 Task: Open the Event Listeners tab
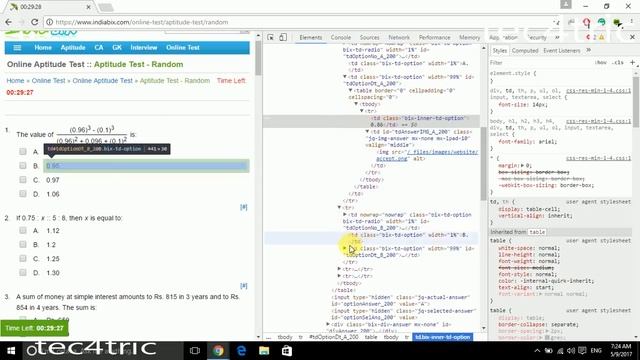point(562,51)
